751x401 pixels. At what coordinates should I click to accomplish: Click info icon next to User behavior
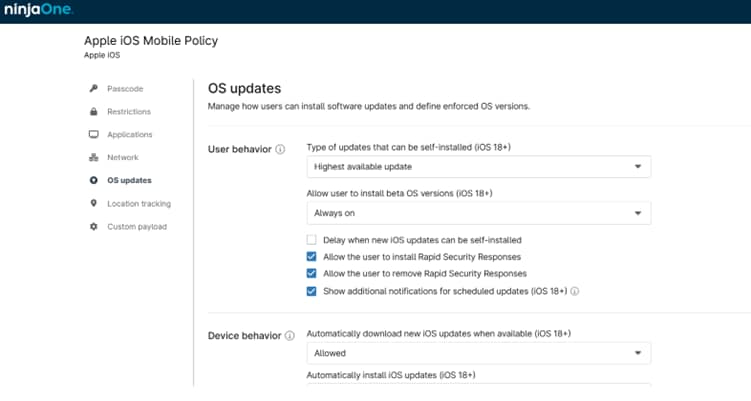coord(280,149)
